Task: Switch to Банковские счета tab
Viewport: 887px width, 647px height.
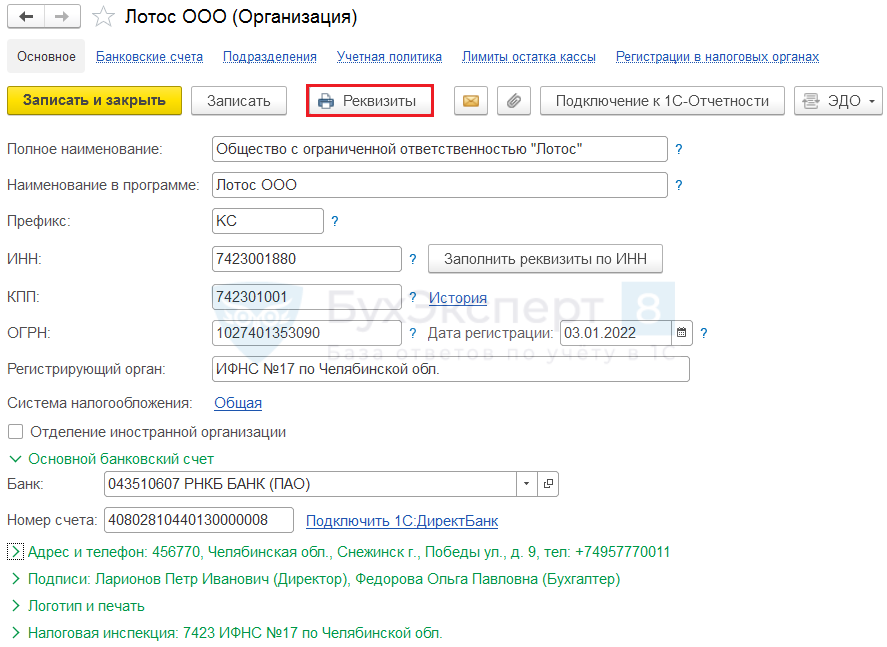Action: tap(149, 57)
